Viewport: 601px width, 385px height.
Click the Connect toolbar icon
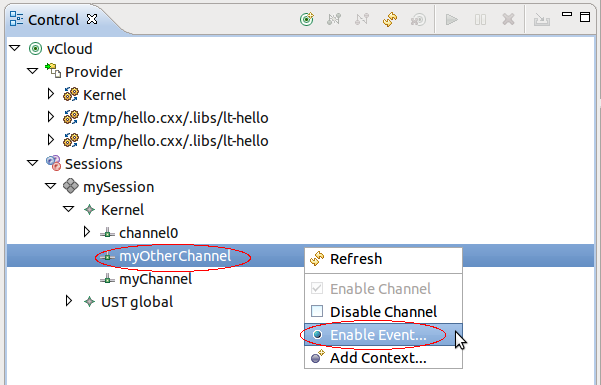click(334, 19)
